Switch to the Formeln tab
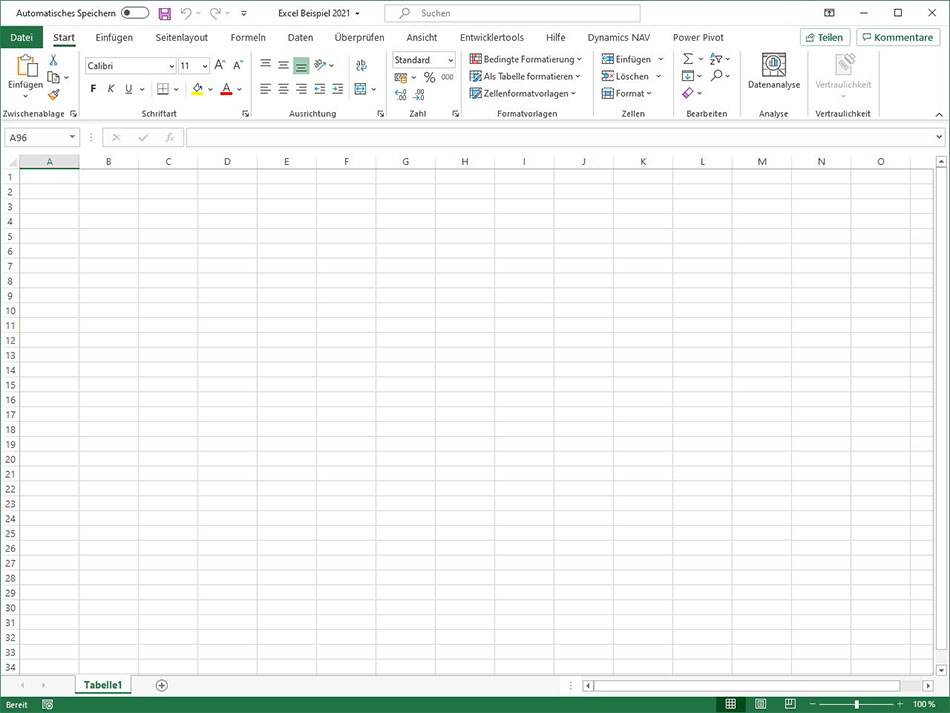The height and width of the screenshot is (713, 950). [x=248, y=38]
